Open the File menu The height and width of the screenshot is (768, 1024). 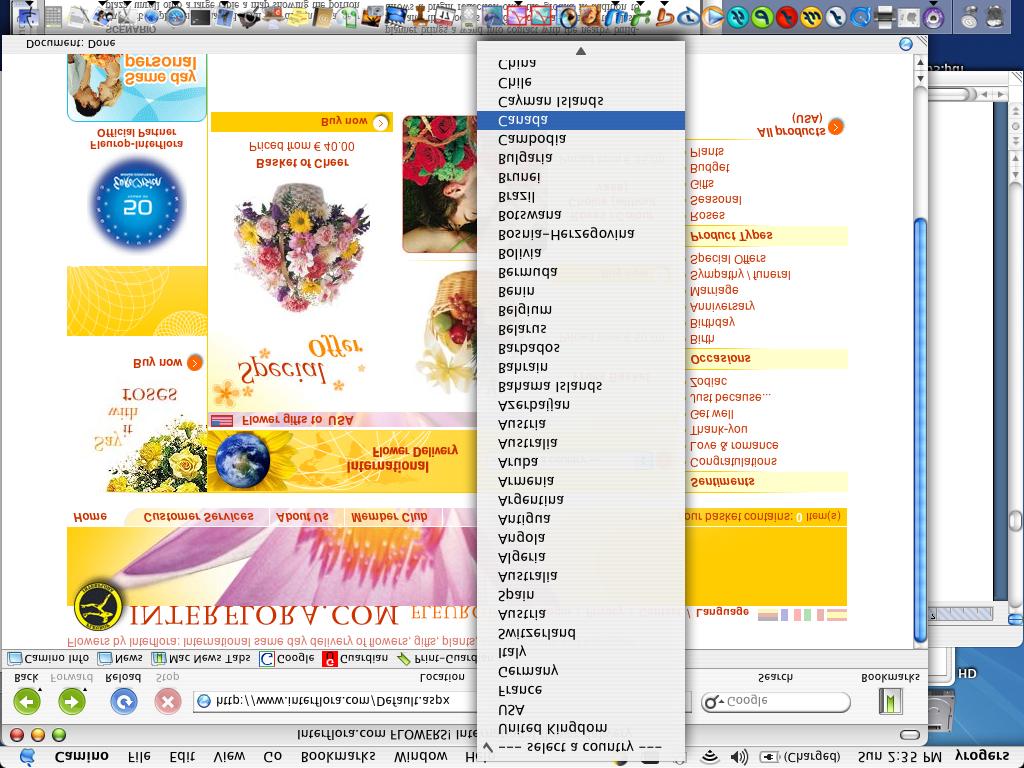click(x=139, y=756)
